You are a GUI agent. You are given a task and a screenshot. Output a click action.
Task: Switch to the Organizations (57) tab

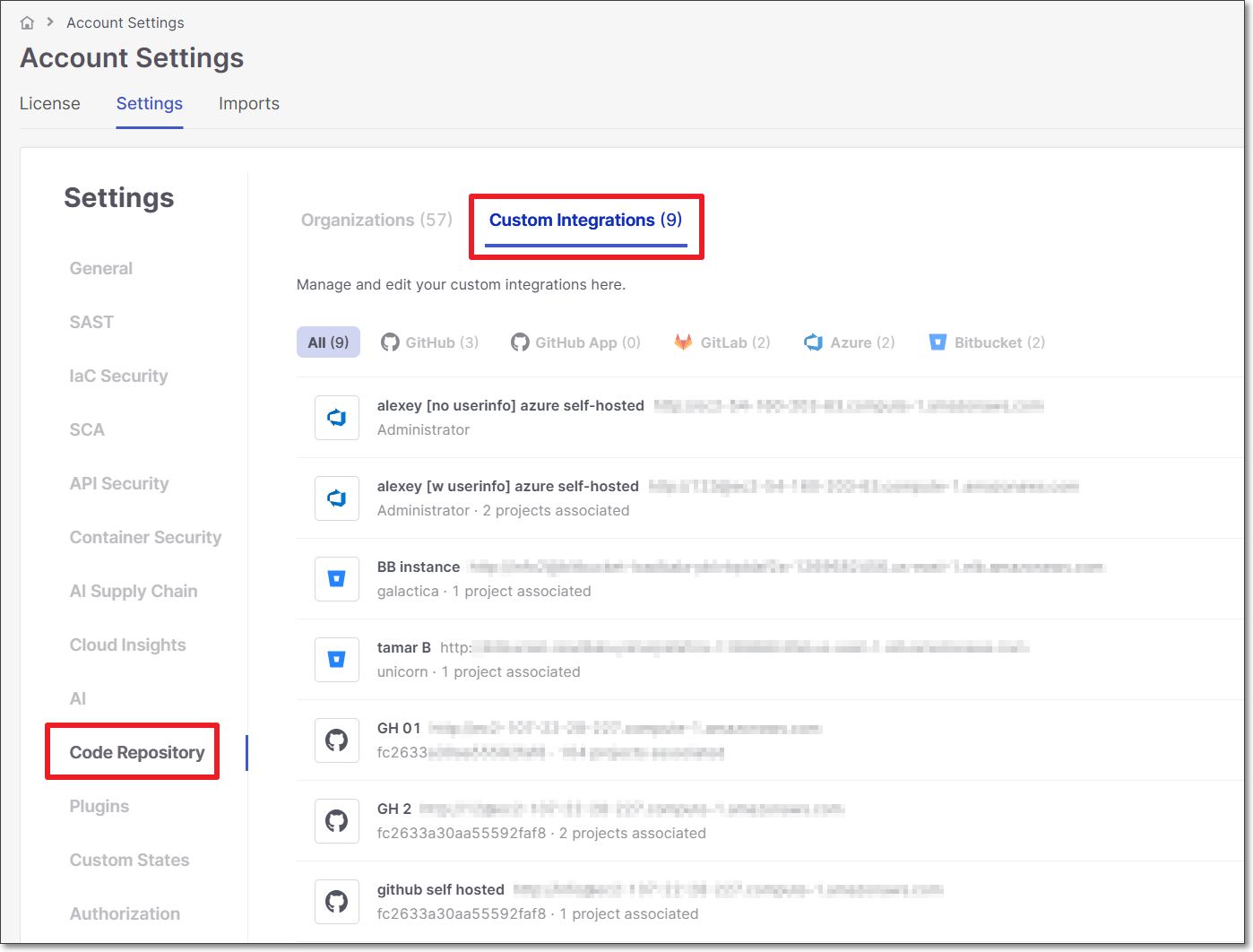(376, 221)
